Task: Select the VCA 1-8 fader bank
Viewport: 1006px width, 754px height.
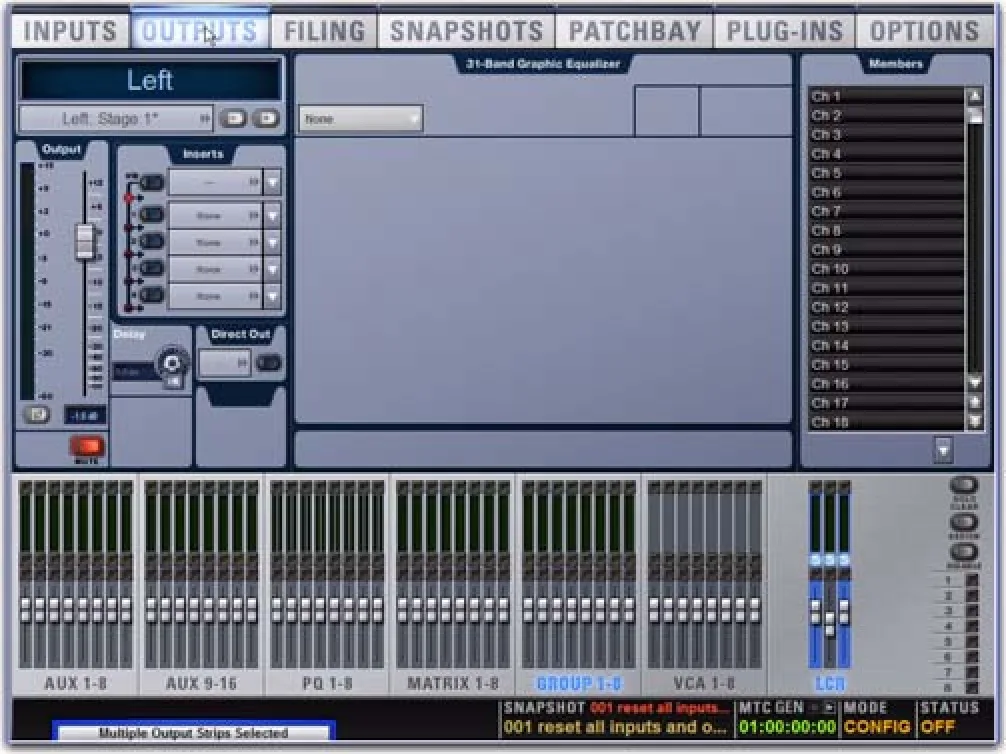Action: tap(704, 683)
